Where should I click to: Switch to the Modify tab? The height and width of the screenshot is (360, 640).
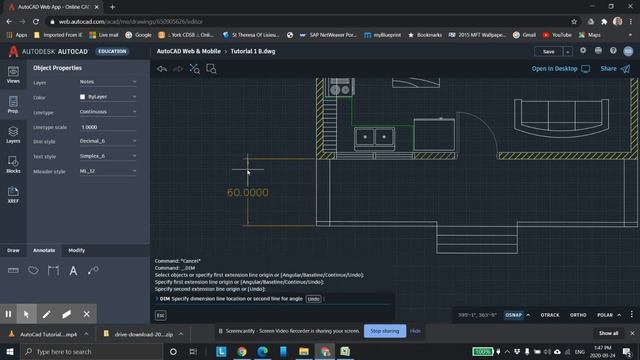click(x=76, y=250)
